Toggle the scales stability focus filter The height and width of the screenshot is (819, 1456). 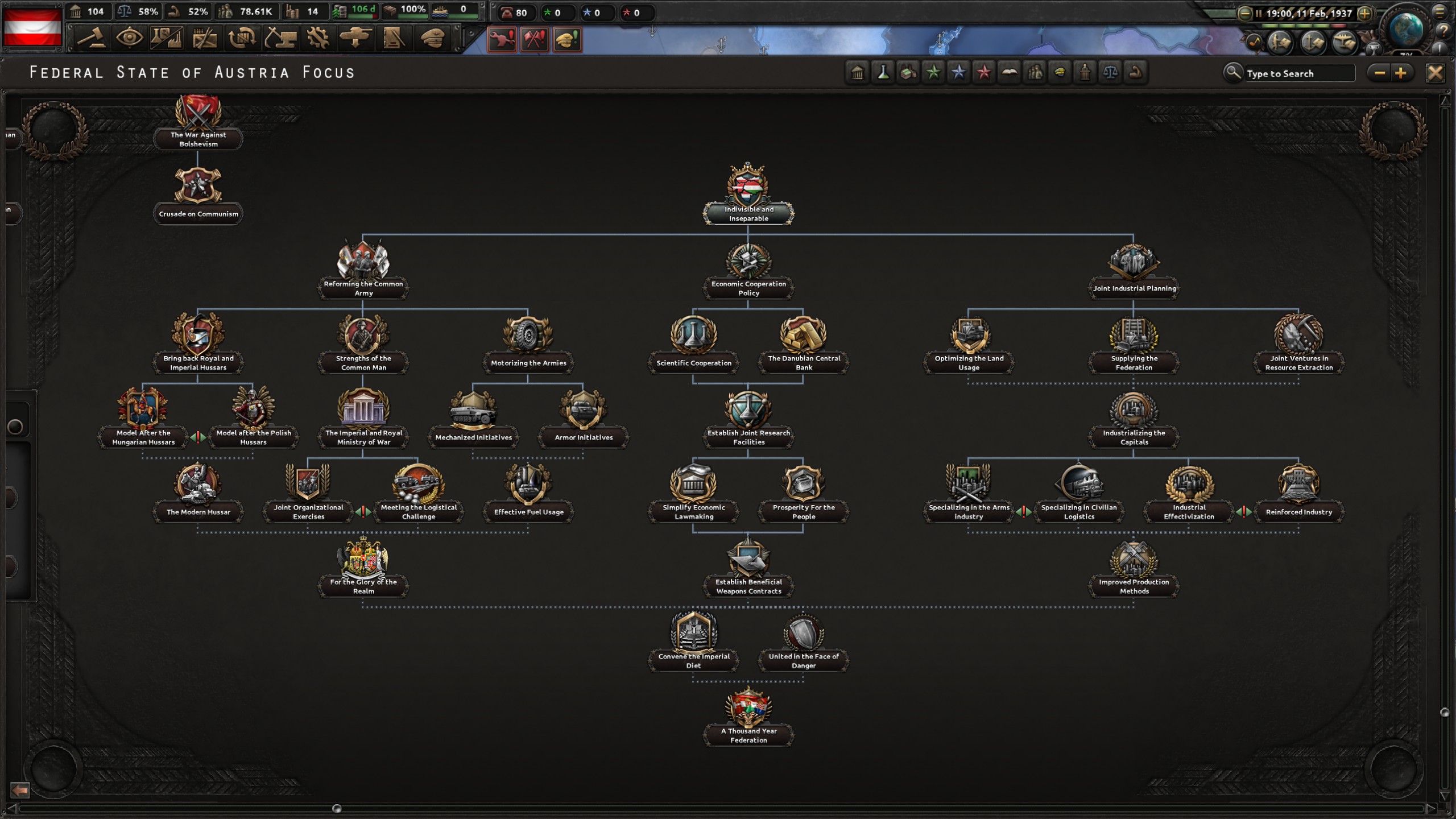click(1110, 72)
